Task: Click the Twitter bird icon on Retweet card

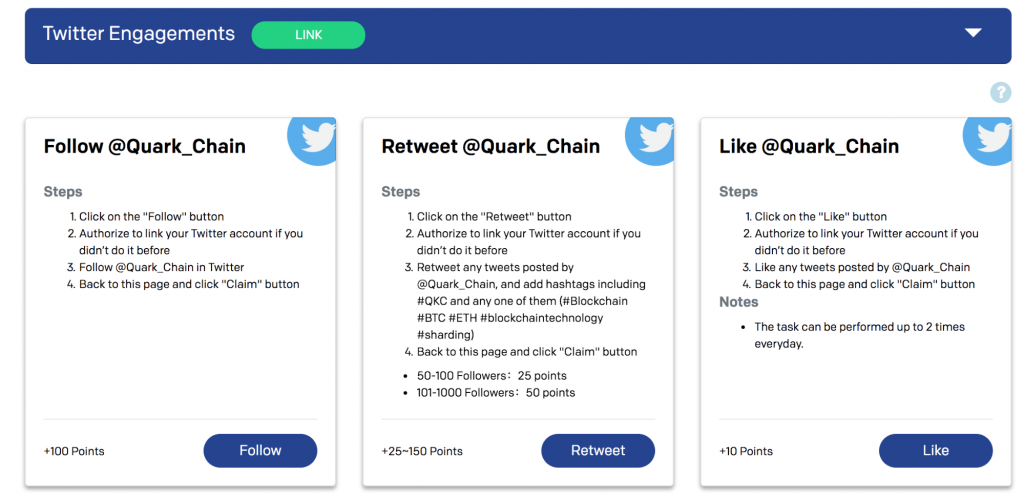Action: tap(651, 140)
